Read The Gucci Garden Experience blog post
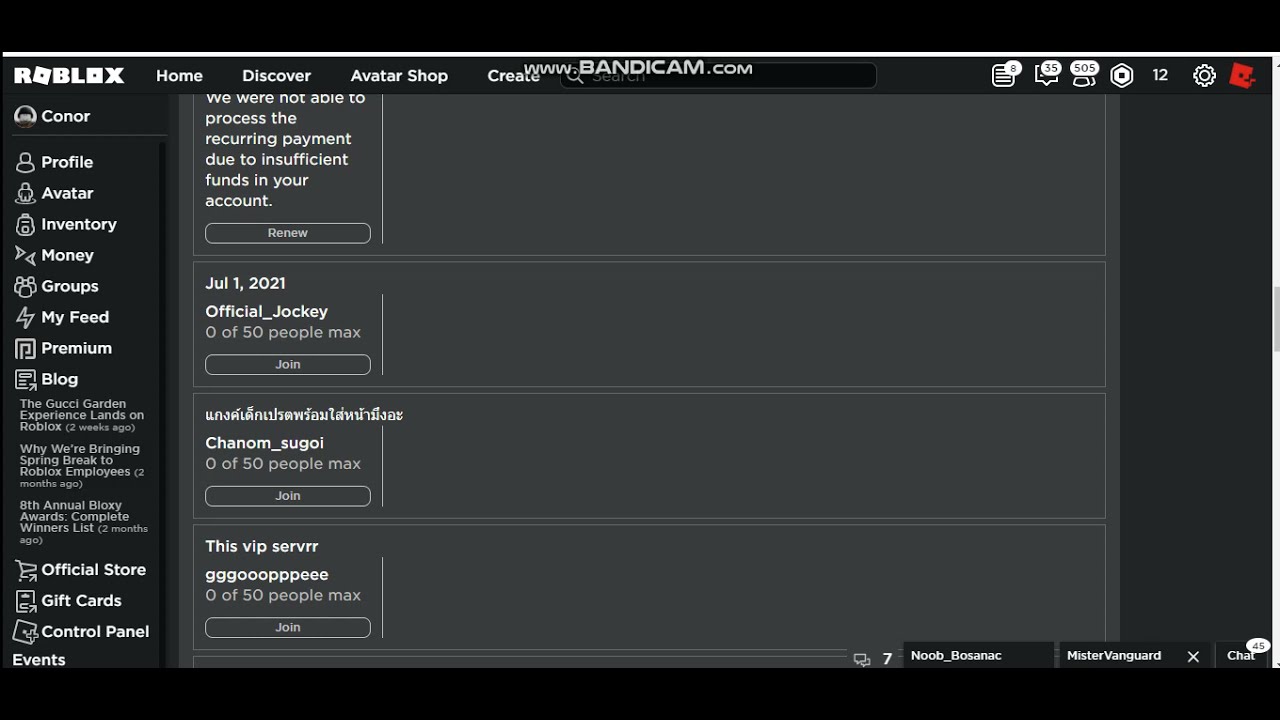1280x720 pixels. point(82,415)
